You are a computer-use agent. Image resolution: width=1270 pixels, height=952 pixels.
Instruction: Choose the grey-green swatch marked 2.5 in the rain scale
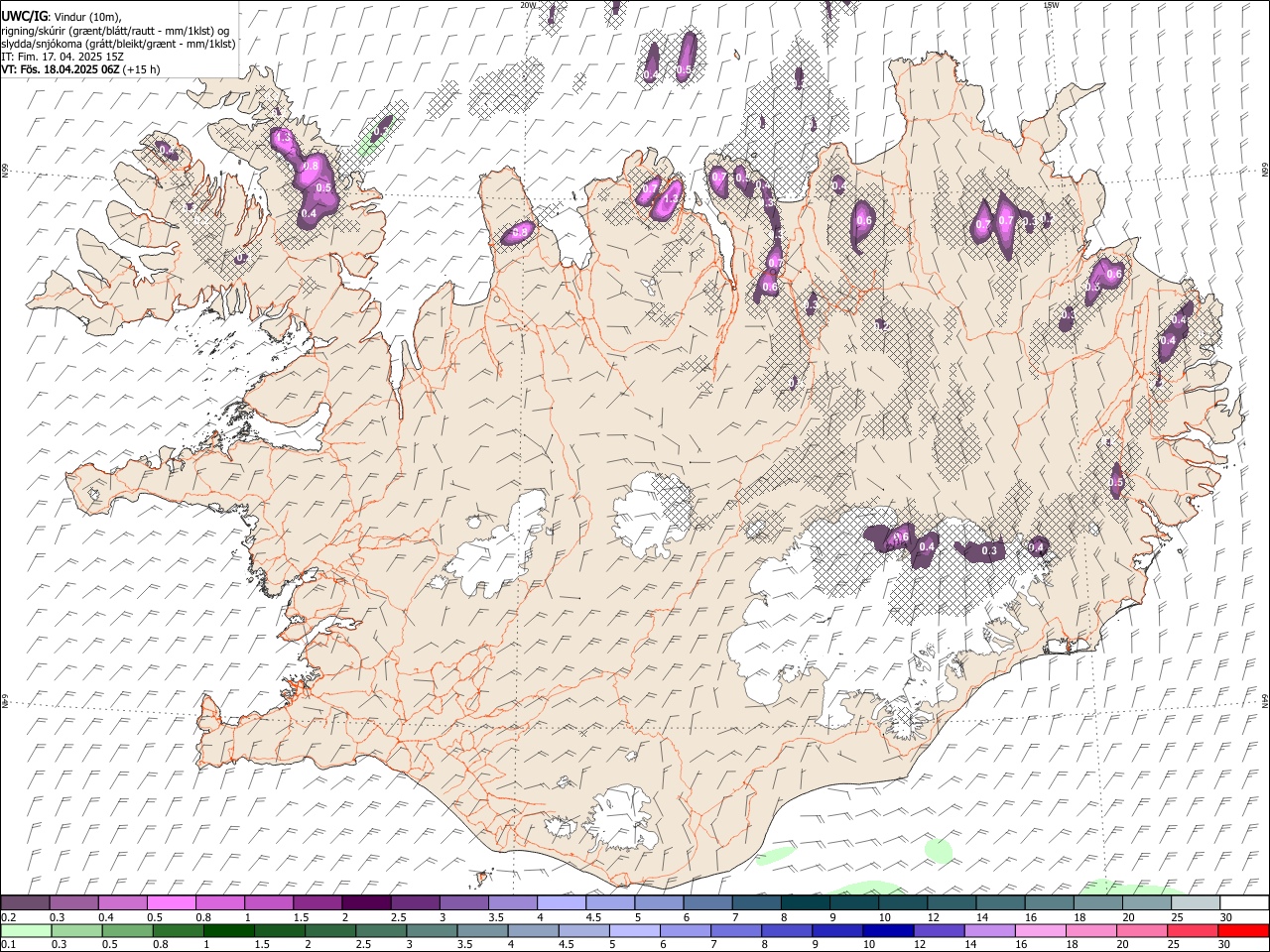click(381, 930)
